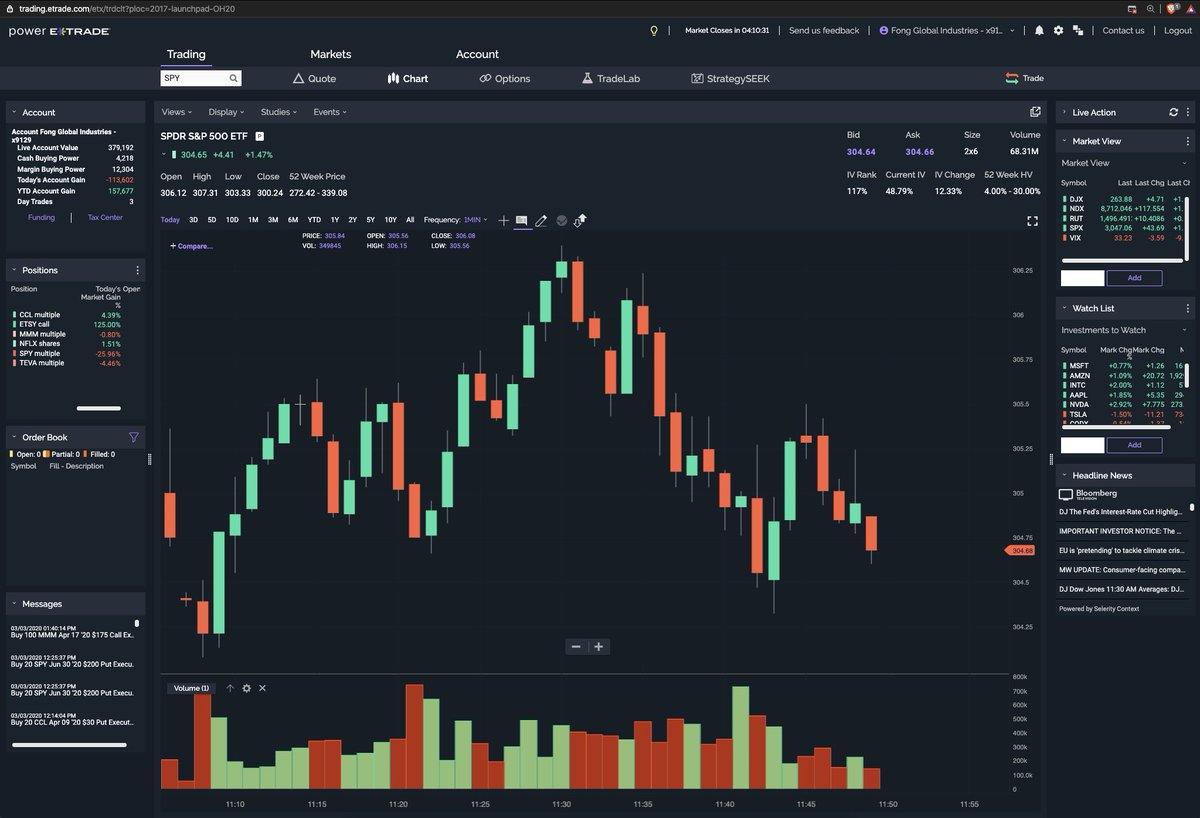The width and height of the screenshot is (1200, 818).
Task: Open Volume study settings gear
Action: [246, 688]
